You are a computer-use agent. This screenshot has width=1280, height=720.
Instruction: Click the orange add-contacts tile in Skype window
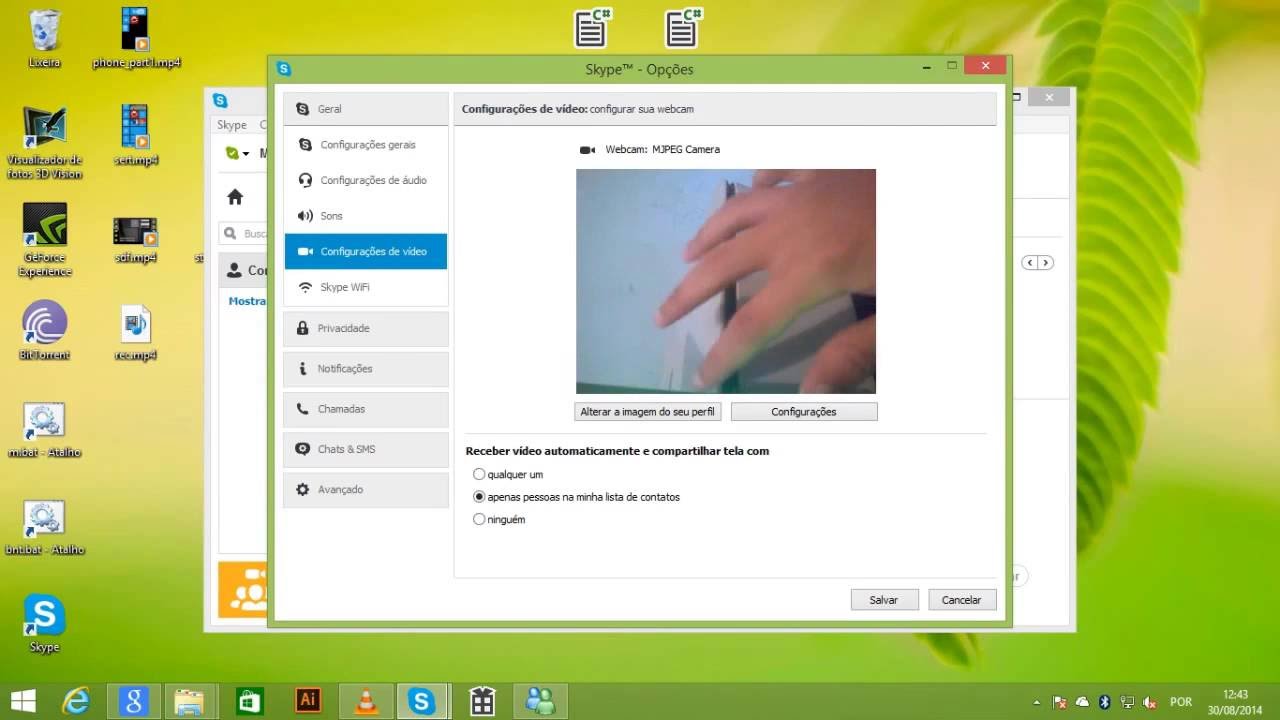click(243, 590)
